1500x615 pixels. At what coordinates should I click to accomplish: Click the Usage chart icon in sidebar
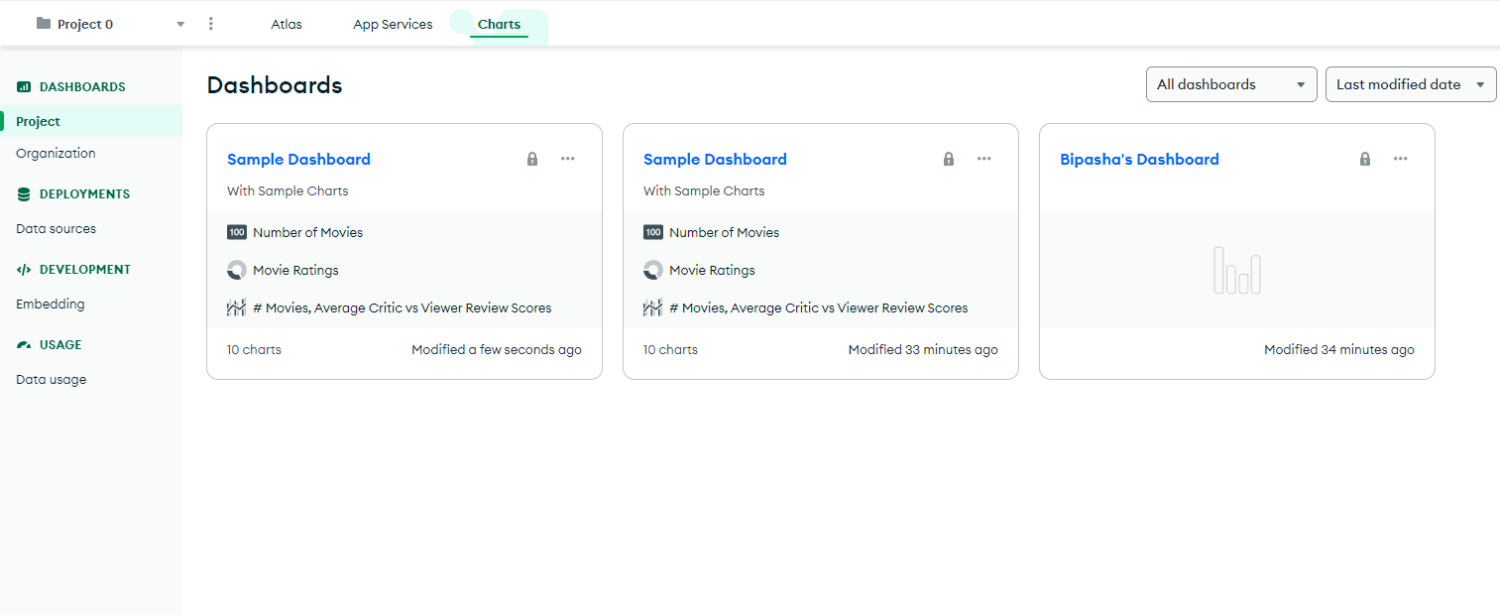coord(22,344)
